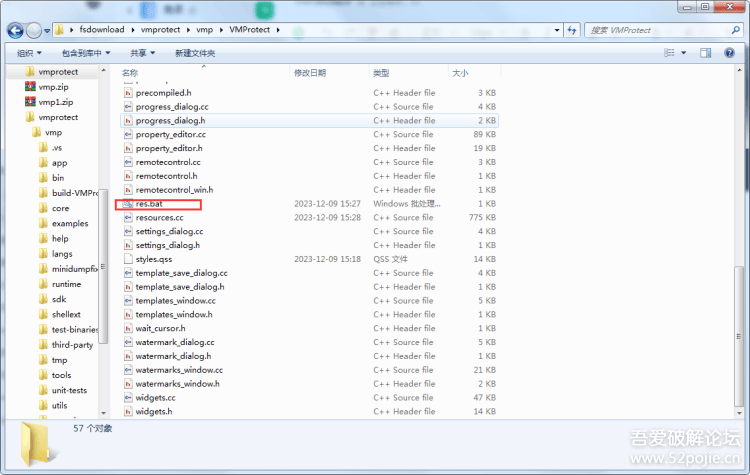Open the view options dropdown arrow
This screenshot has height=475, width=750.
pos(684,53)
